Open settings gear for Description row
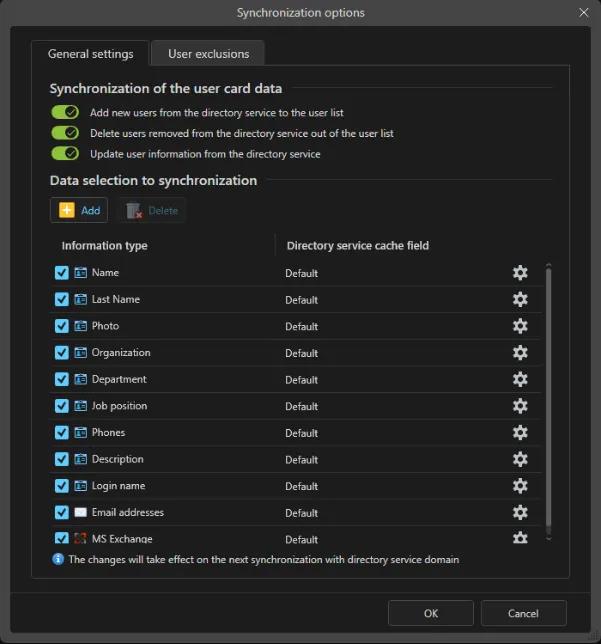The height and width of the screenshot is (644, 601). point(520,460)
